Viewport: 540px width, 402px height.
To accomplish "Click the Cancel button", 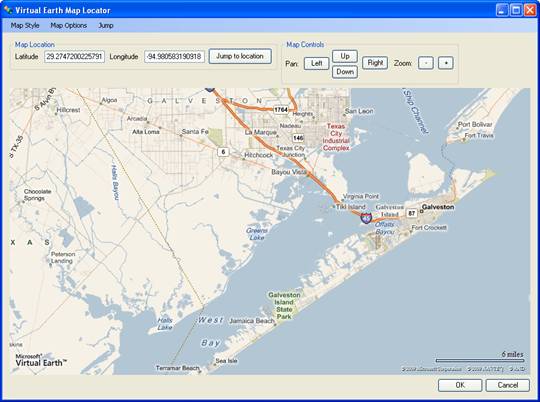I will tap(507, 385).
